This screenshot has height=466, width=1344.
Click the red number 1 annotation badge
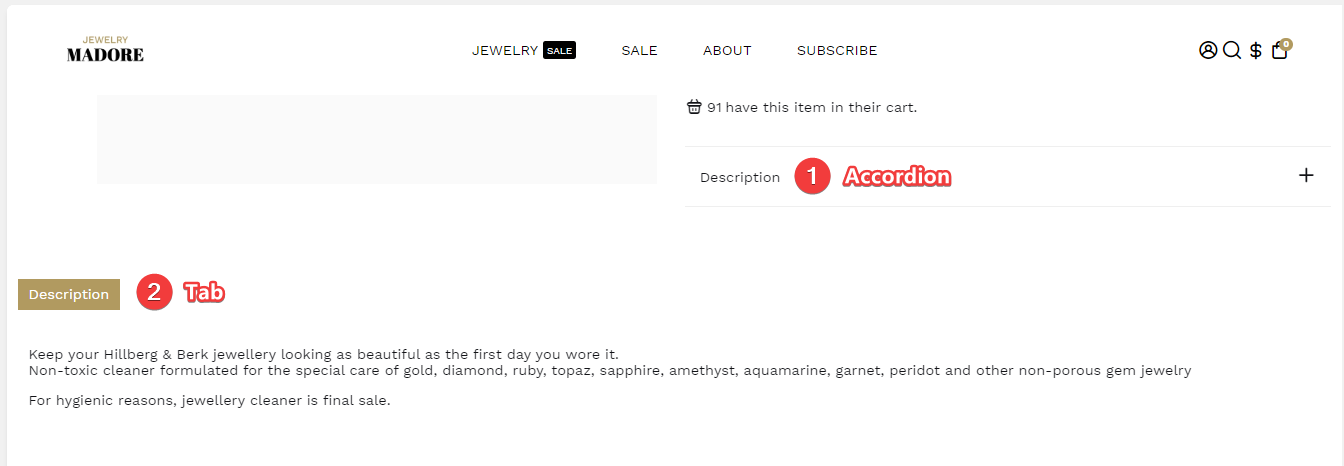[812, 177]
